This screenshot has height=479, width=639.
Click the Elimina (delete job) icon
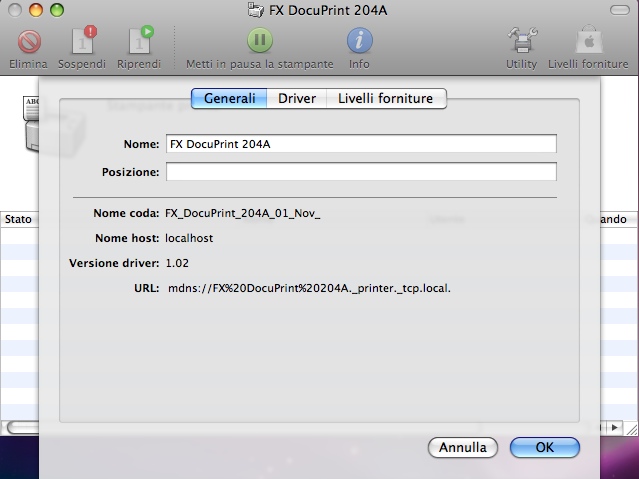29,41
